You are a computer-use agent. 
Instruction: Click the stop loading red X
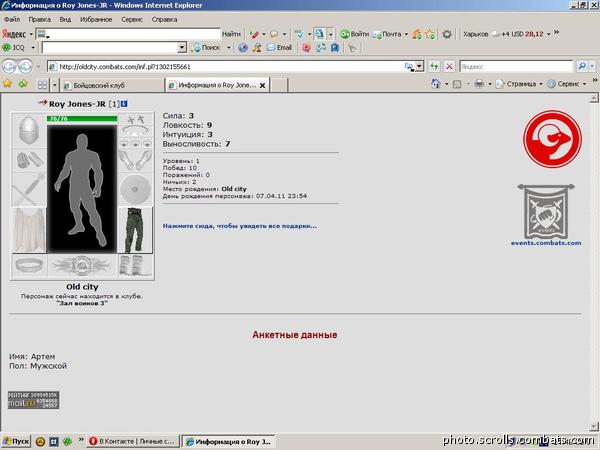click(449, 67)
